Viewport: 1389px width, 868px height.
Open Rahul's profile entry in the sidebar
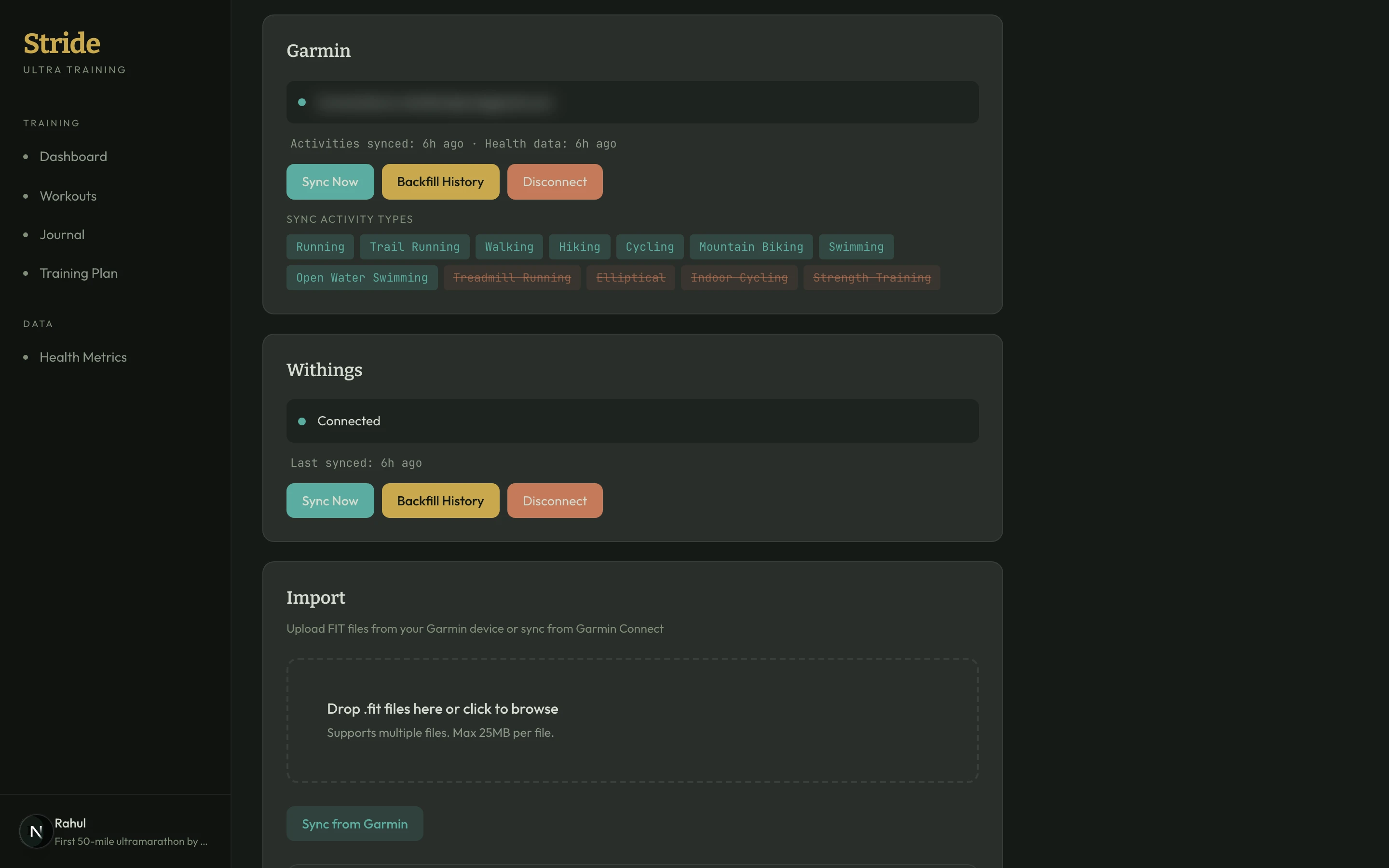[115, 831]
